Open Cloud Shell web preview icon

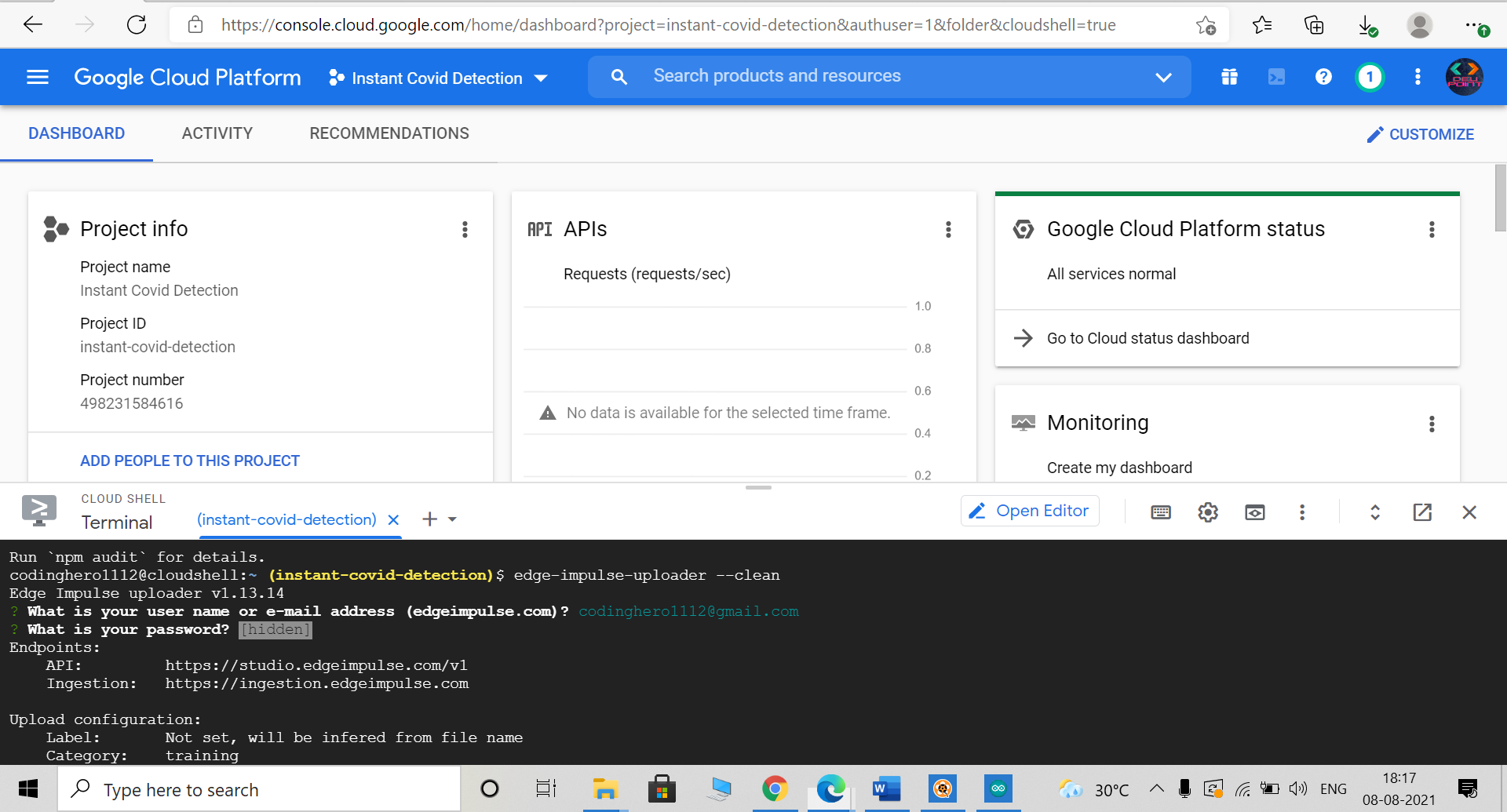click(x=1255, y=512)
